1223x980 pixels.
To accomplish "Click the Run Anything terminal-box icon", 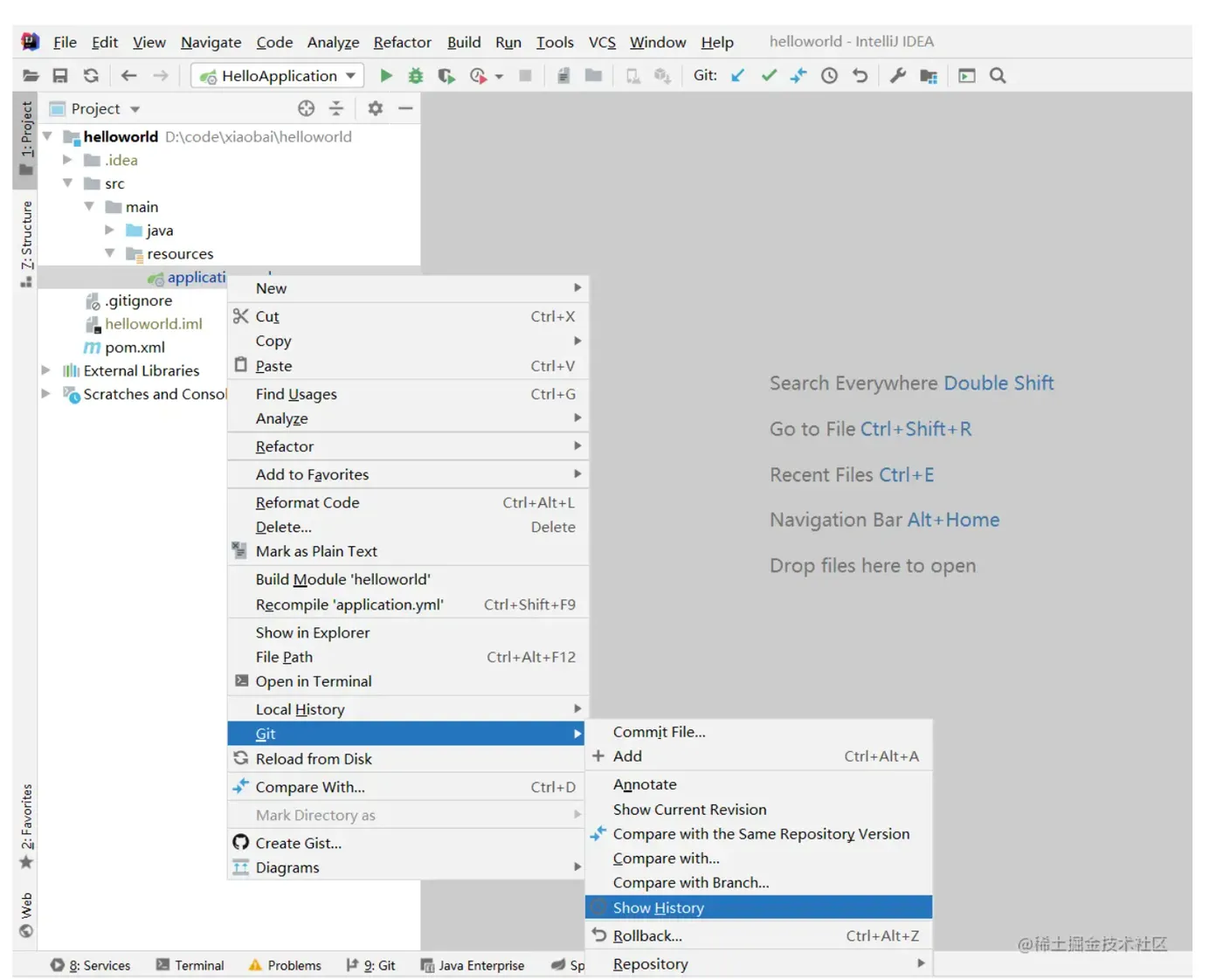I will [x=967, y=76].
